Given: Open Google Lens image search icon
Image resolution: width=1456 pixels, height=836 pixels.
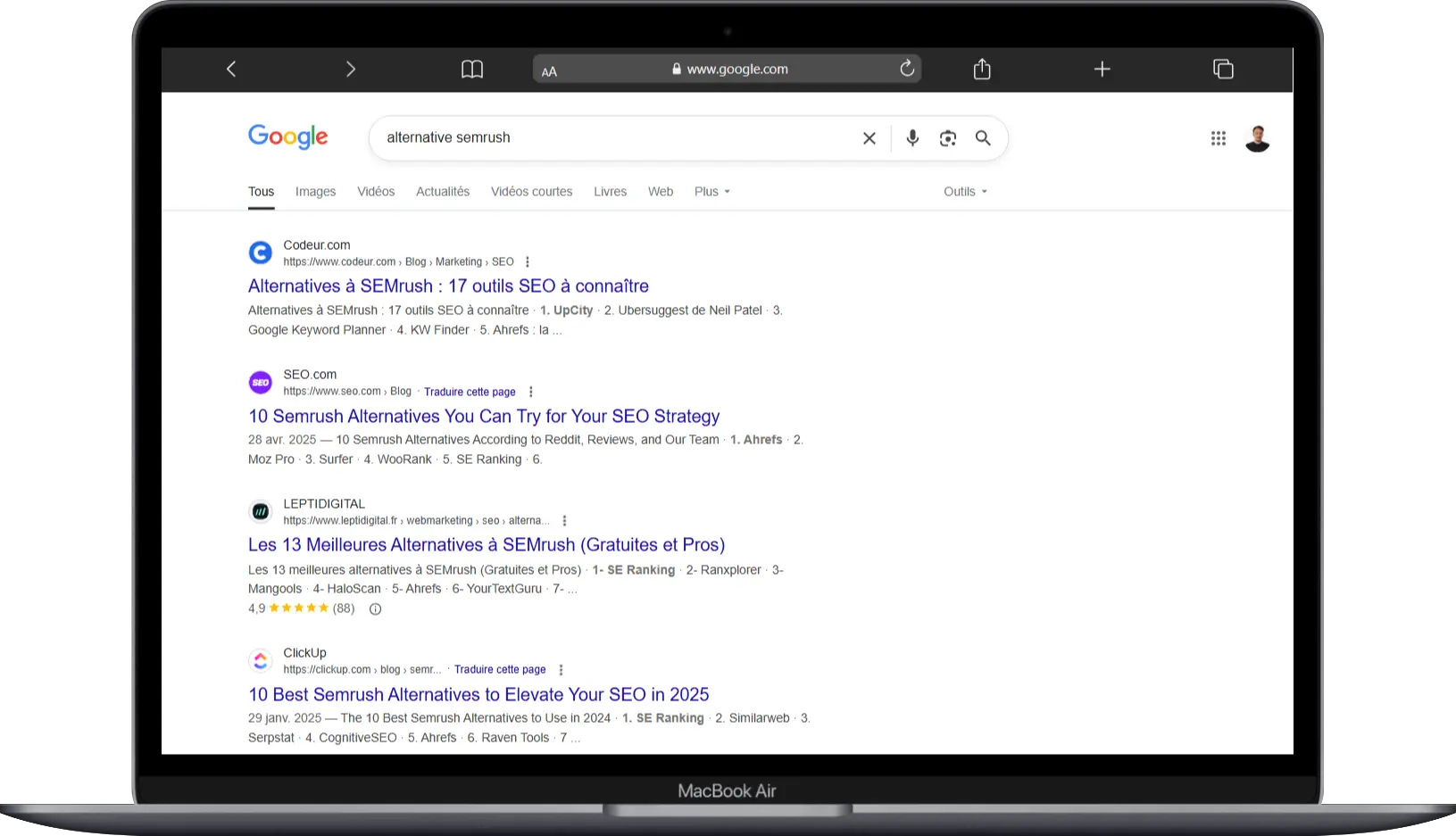Looking at the screenshot, I should tap(948, 138).
